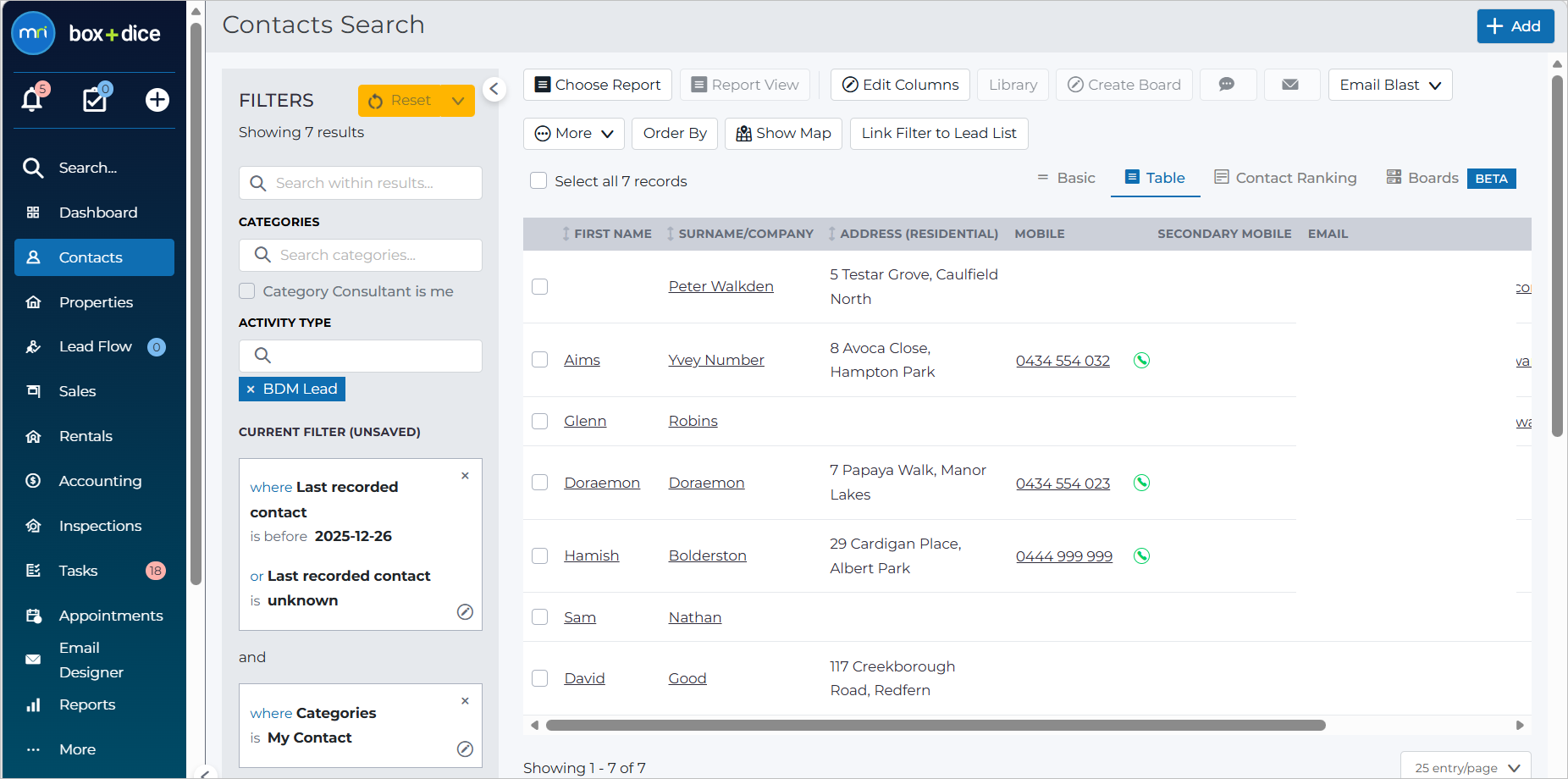Sort by First Name column
1568x779 pixels.
point(607,234)
